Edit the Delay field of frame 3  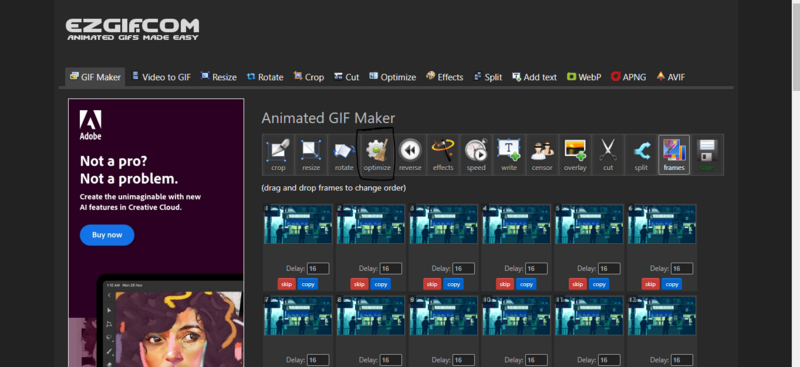click(x=464, y=268)
